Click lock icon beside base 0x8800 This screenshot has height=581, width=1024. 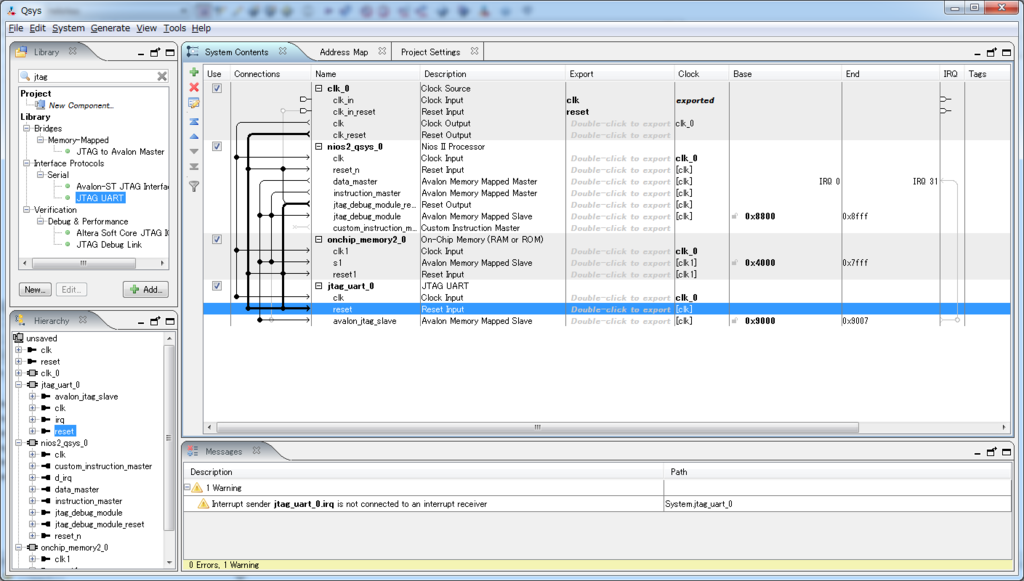click(735, 216)
